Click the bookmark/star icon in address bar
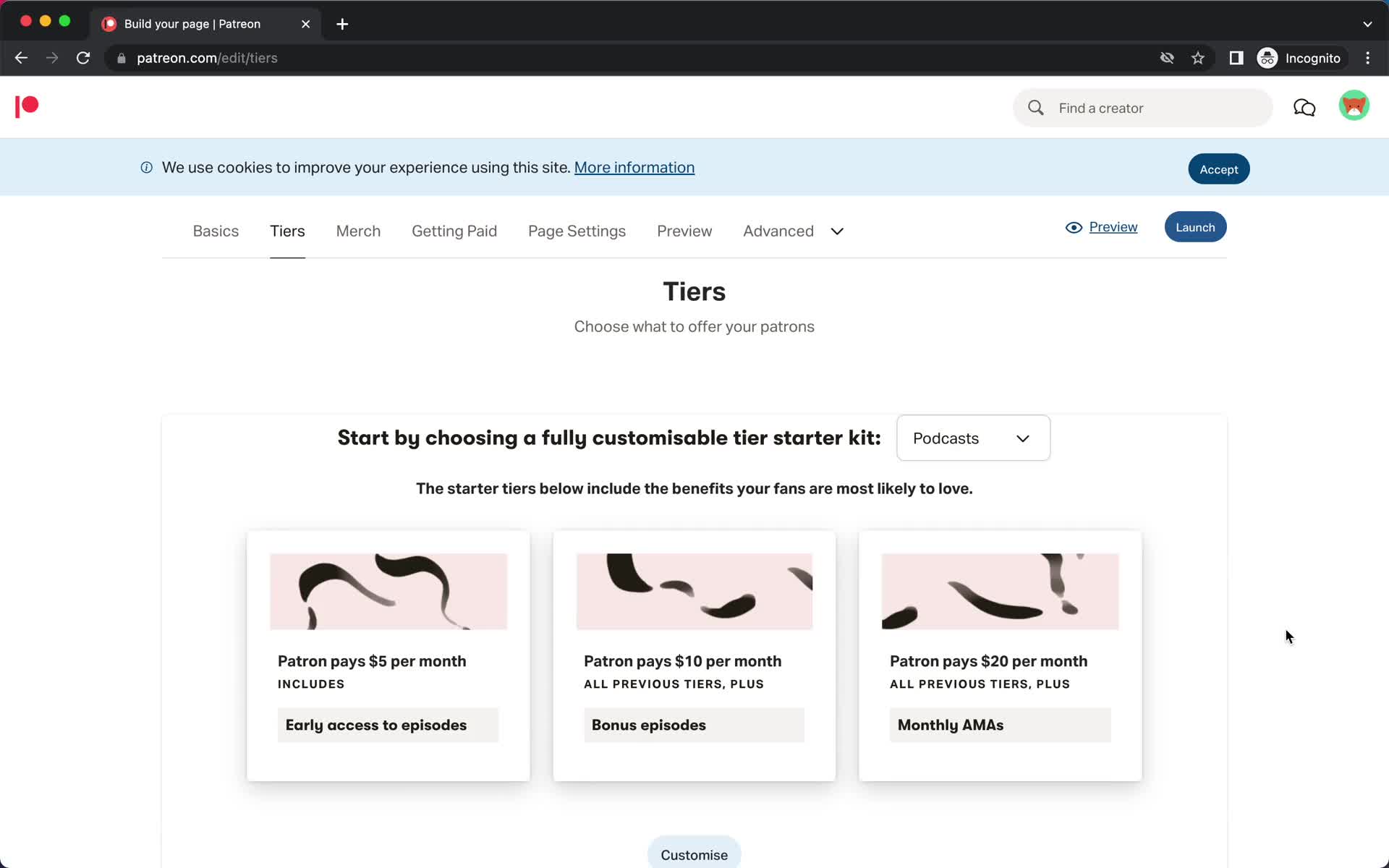Screen dimensions: 1389x868 (1199, 58)
